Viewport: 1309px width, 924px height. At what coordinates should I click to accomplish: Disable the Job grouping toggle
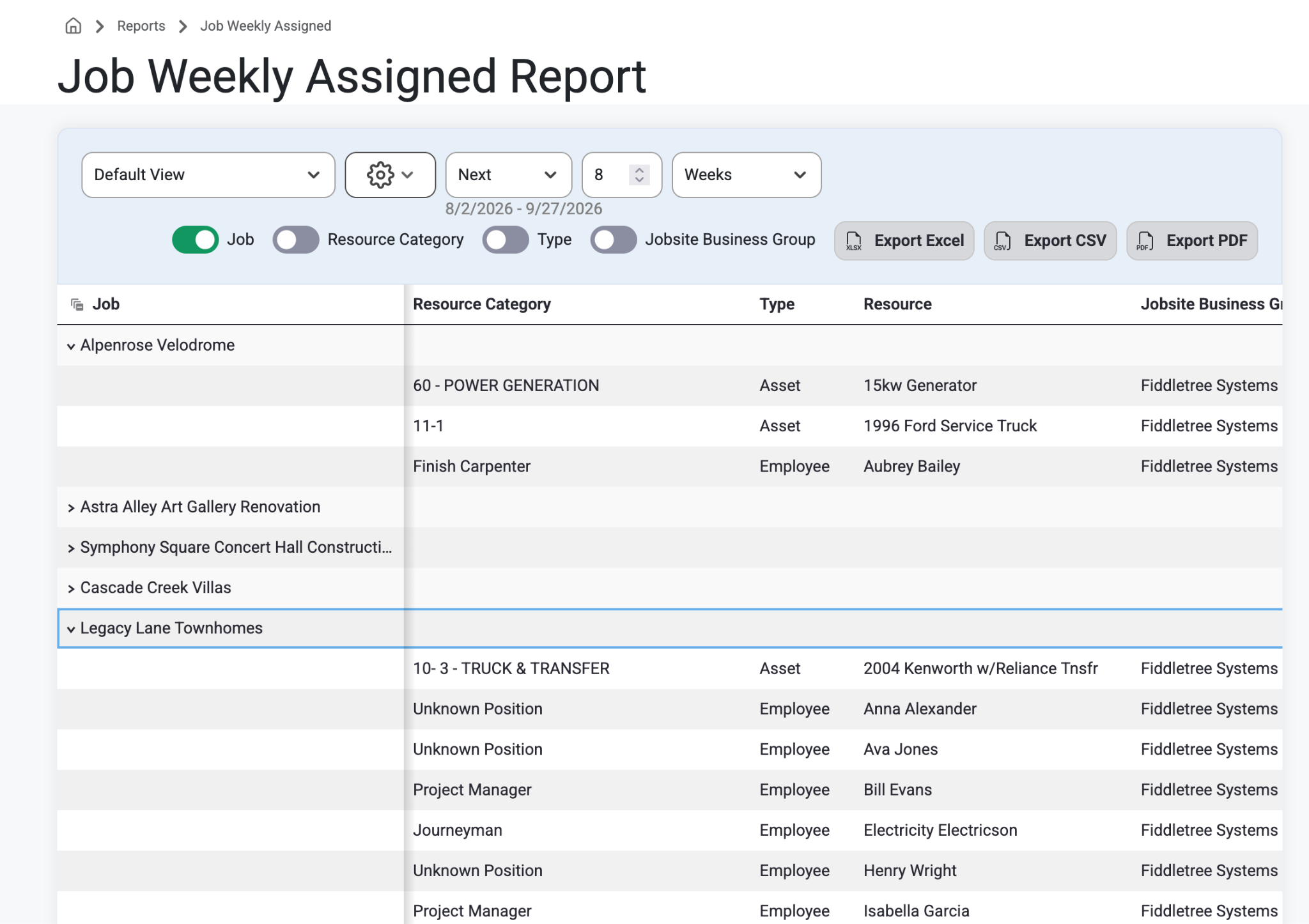[195, 240]
